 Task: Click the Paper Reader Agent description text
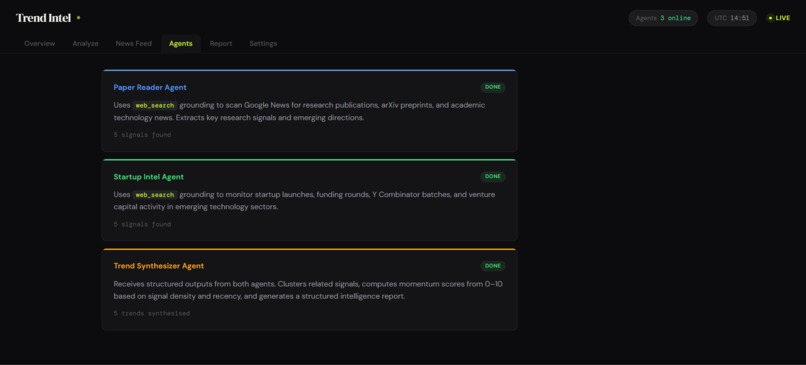click(x=299, y=111)
